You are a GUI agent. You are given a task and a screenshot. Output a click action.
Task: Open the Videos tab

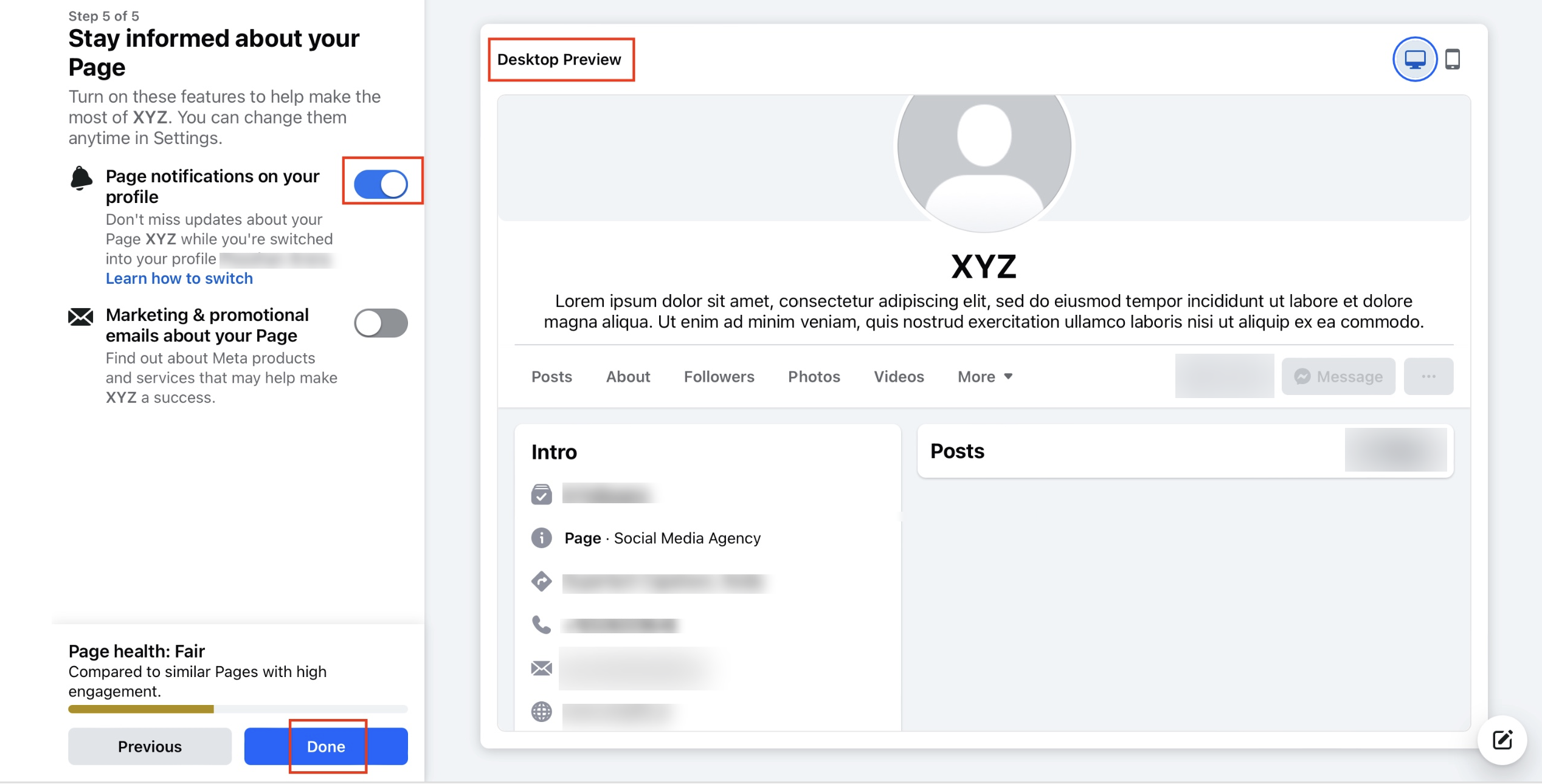click(899, 376)
